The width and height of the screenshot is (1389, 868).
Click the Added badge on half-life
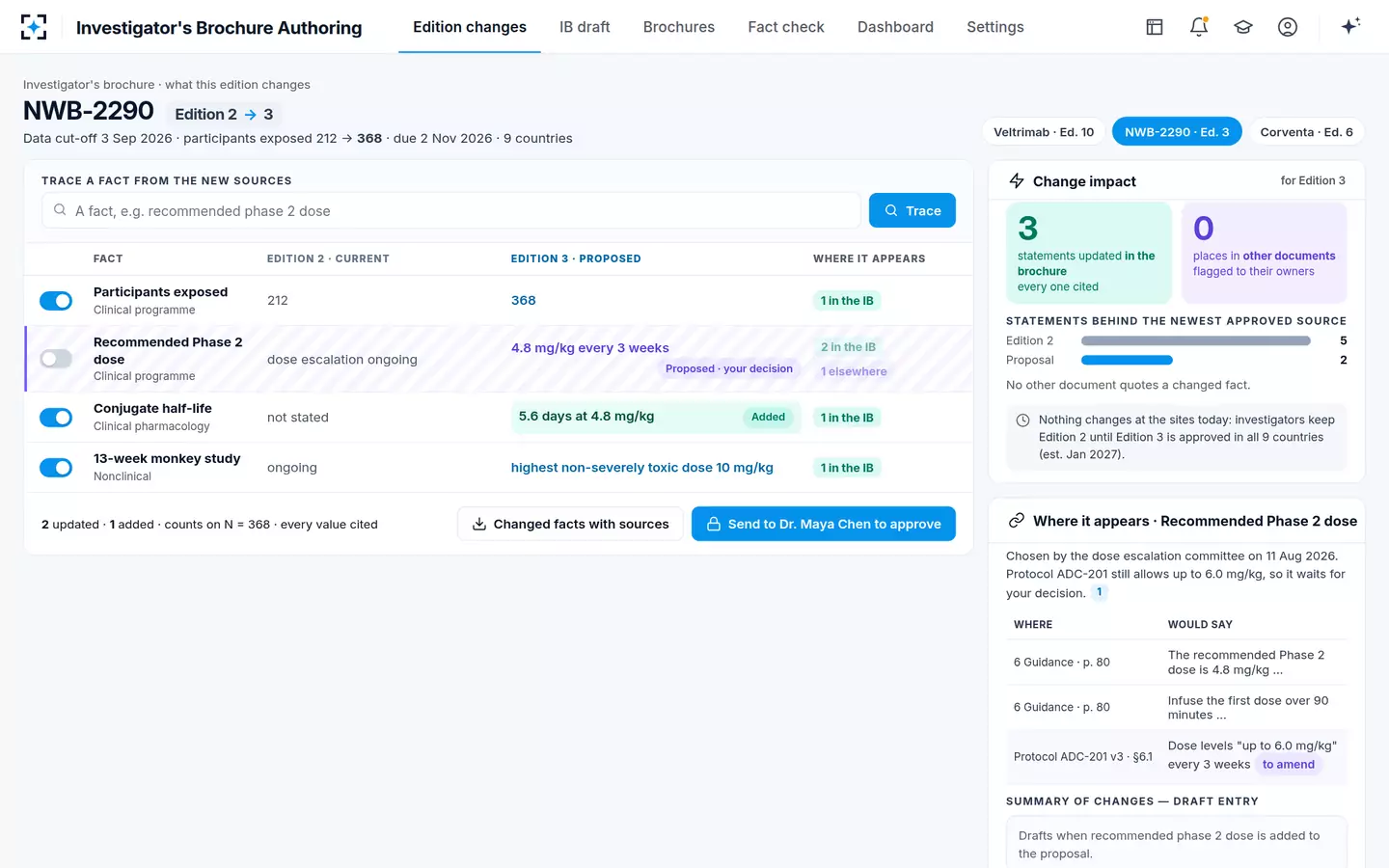coord(768,418)
